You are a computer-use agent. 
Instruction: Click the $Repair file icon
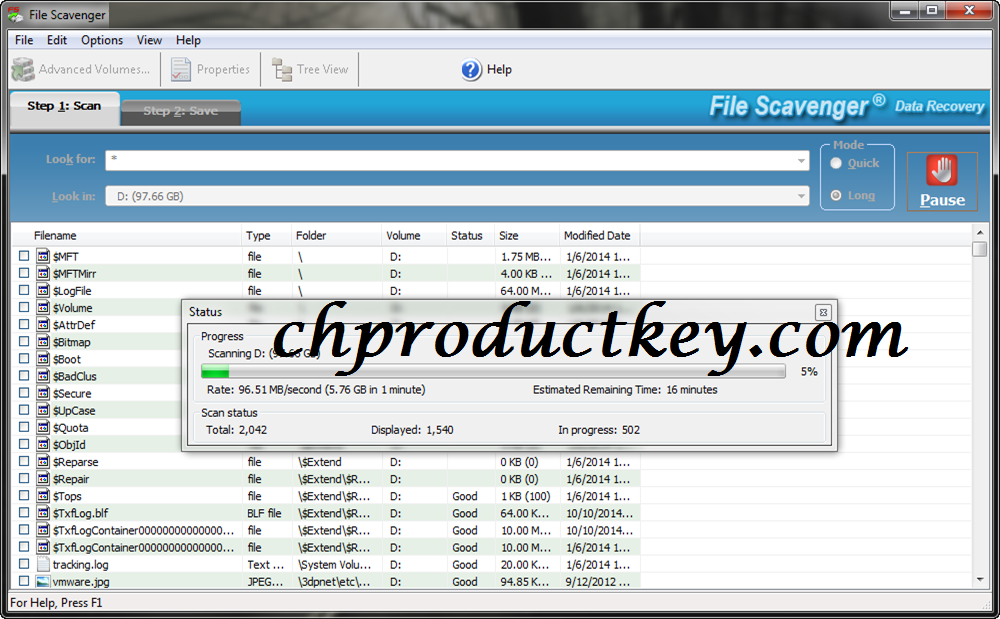[43, 479]
